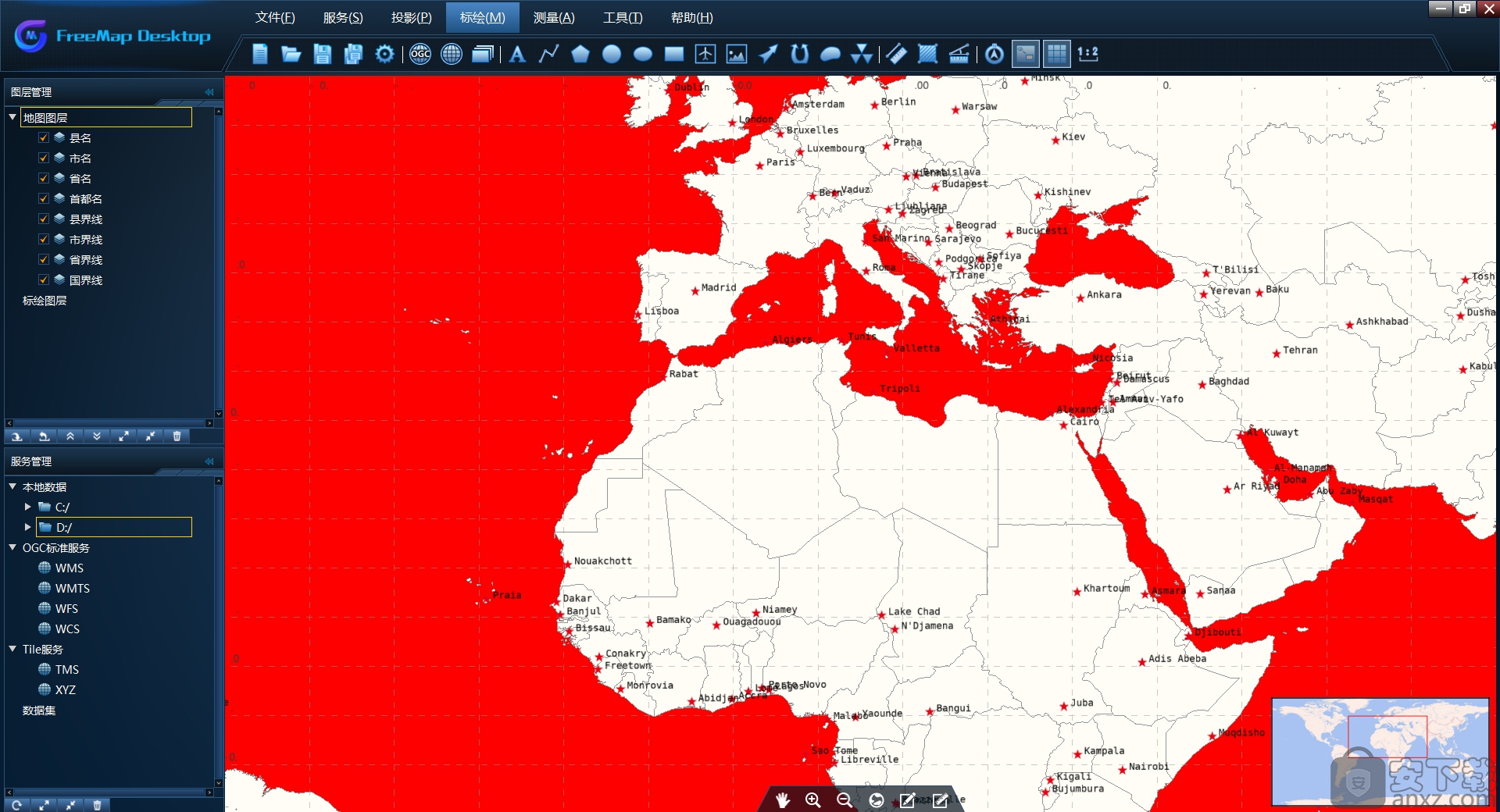Select the circle drawing tool
The height and width of the screenshot is (812, 1500).
(612, 54)
